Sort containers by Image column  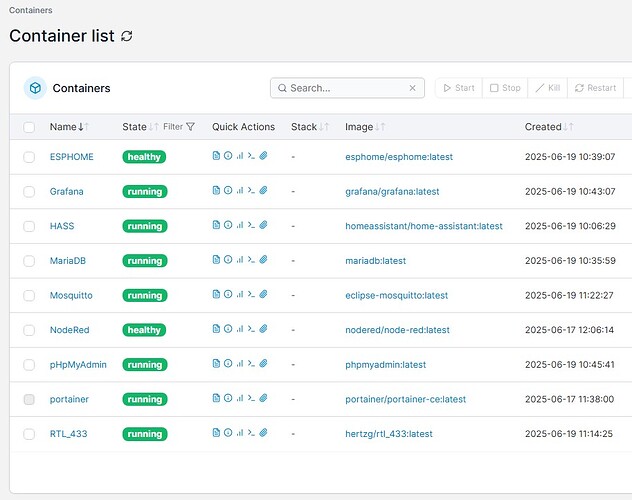tap(365, 127)
